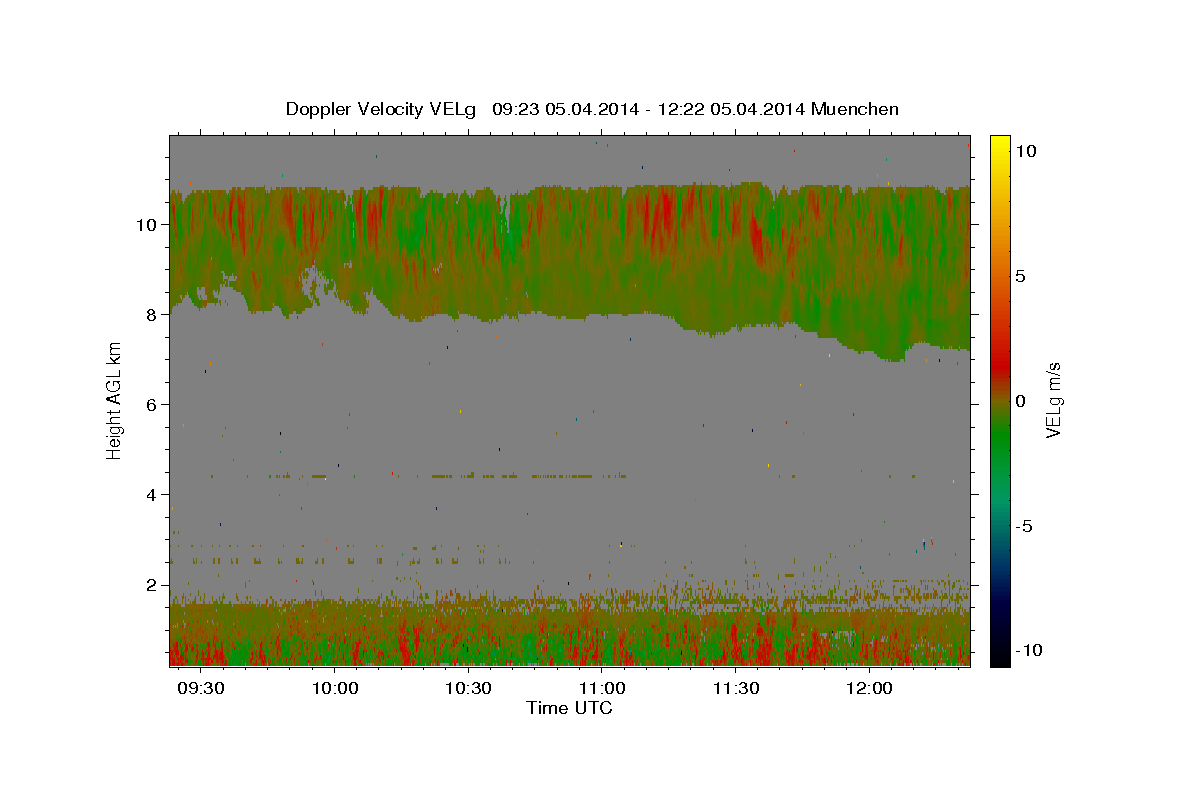Click the 'Height AGL km' axis label
This screenshot has width=1200, height=800.
click(x=114, y=400)
